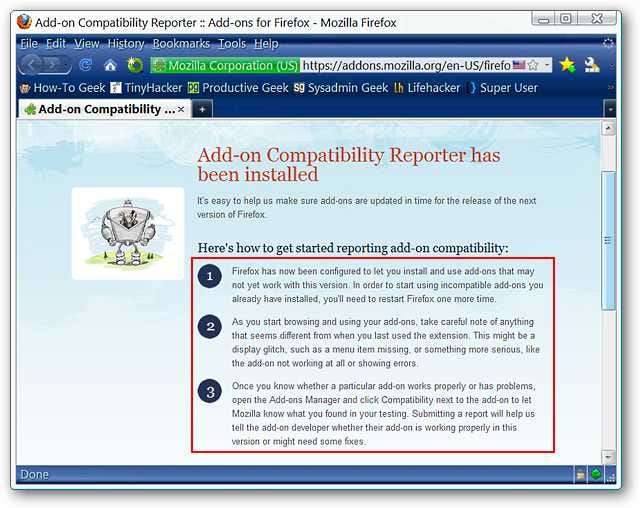Maximize the Firefox window
This screenshot has width=640, height=508.
[x=565, y=19]
